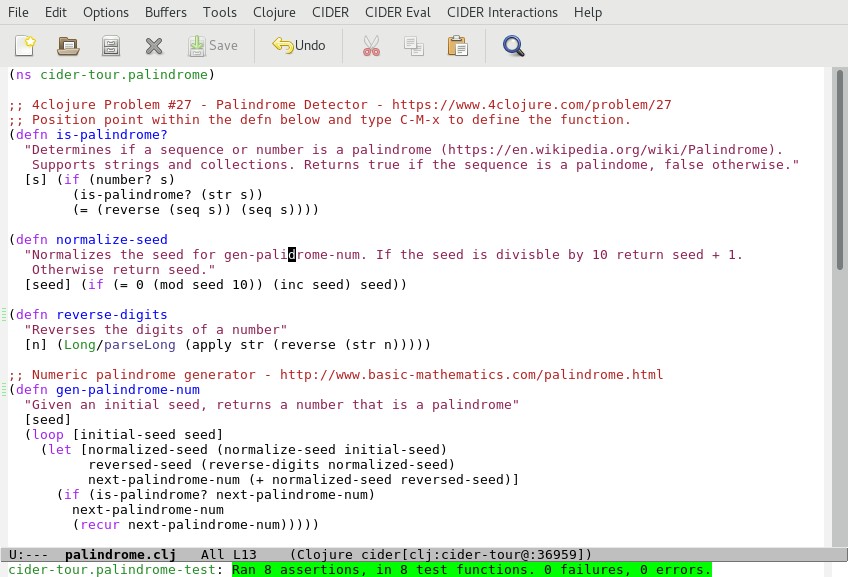This screenshot has width=848, height=577.
Task: Open a file using the folder icon
Action: [x=66, y=45]
